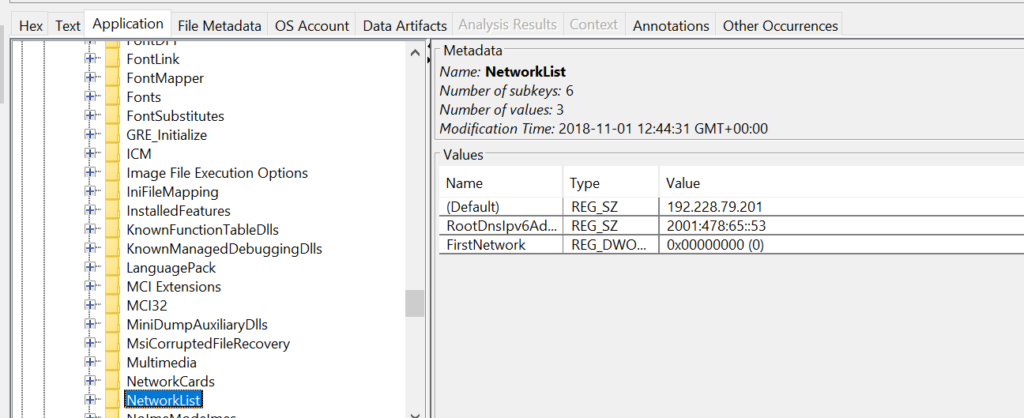Click the MiniDumpAuxiliaryDlls folder icon
This screenshot has height=418, width=1024.
(112, 325)
